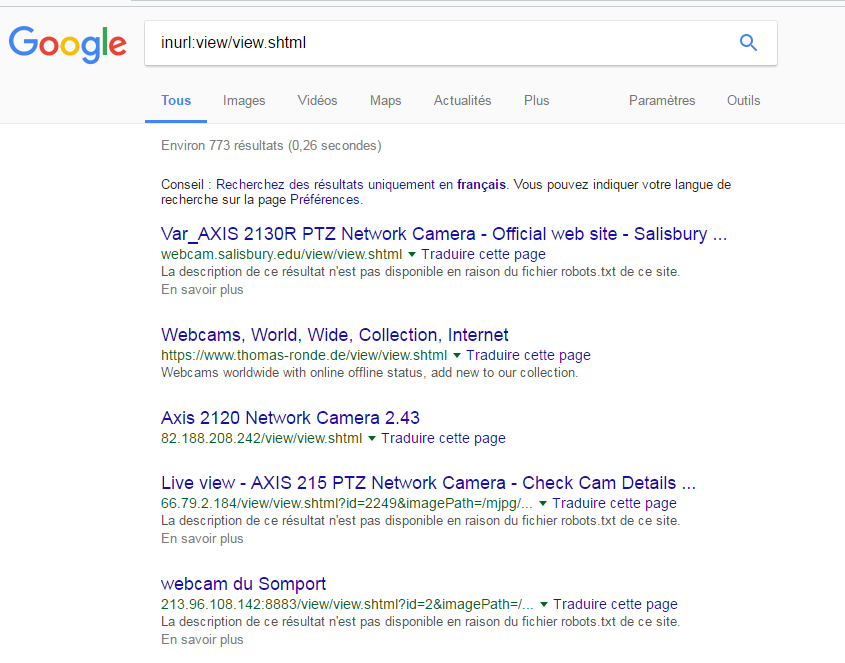Click En savoir plus under Somport result
This screenshot has width=845, height=663.
pyautogui.click(x=202, y=639)
